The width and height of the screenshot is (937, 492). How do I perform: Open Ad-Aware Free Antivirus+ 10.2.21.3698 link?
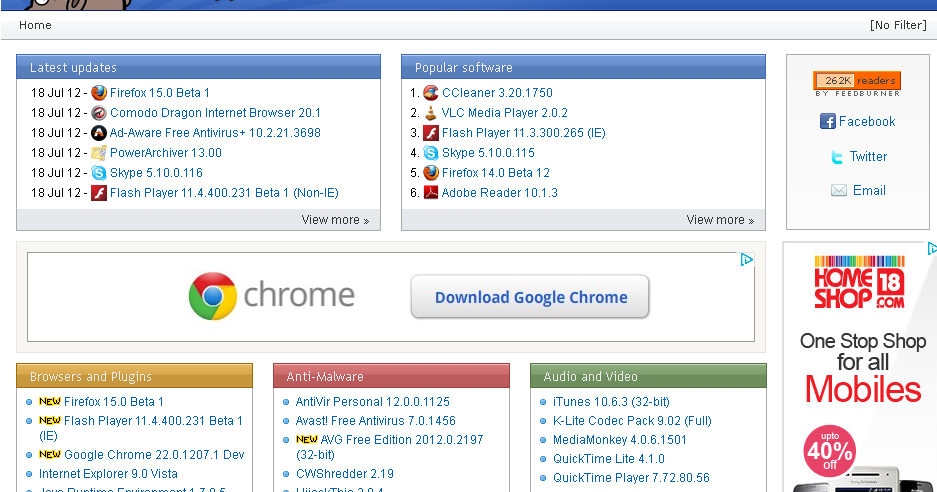pyautogui.click(x=215, y=133)
